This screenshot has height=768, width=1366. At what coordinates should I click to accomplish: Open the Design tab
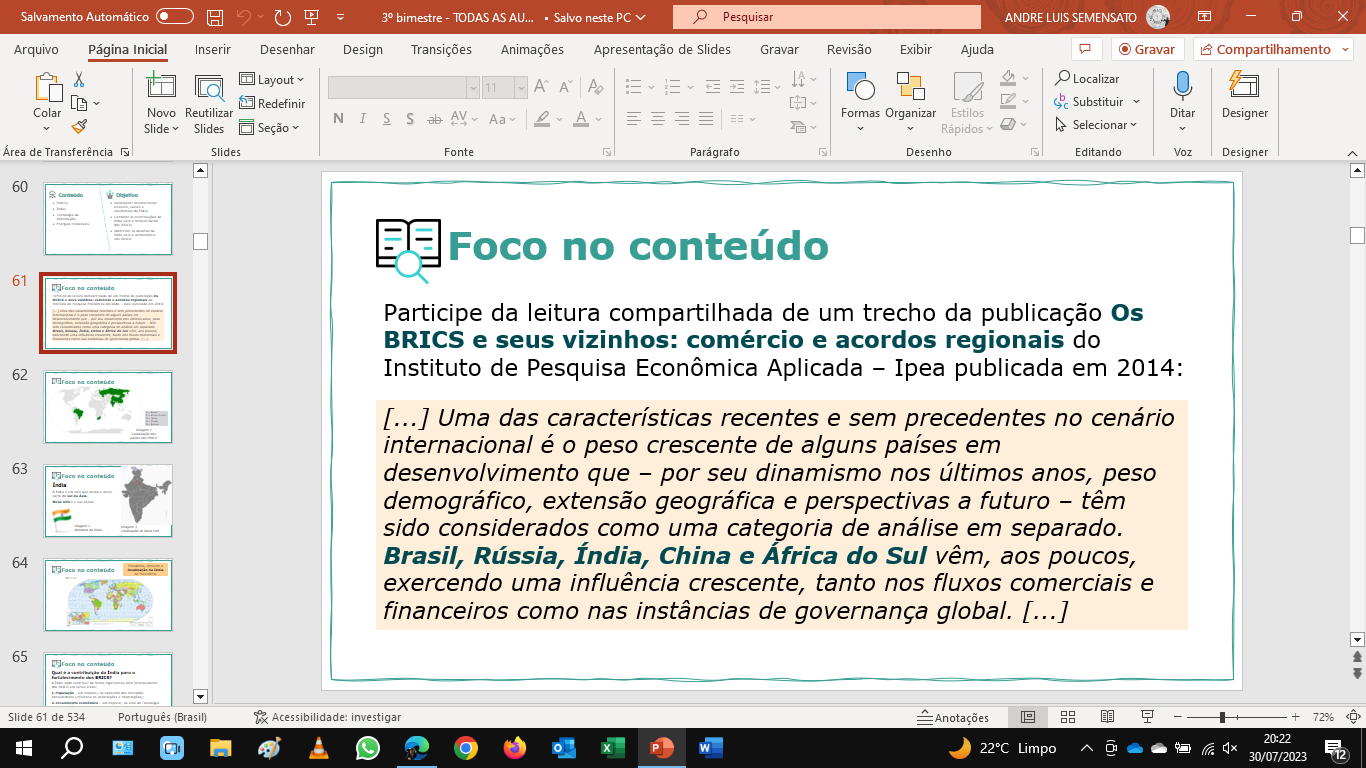tap(362, 49)
